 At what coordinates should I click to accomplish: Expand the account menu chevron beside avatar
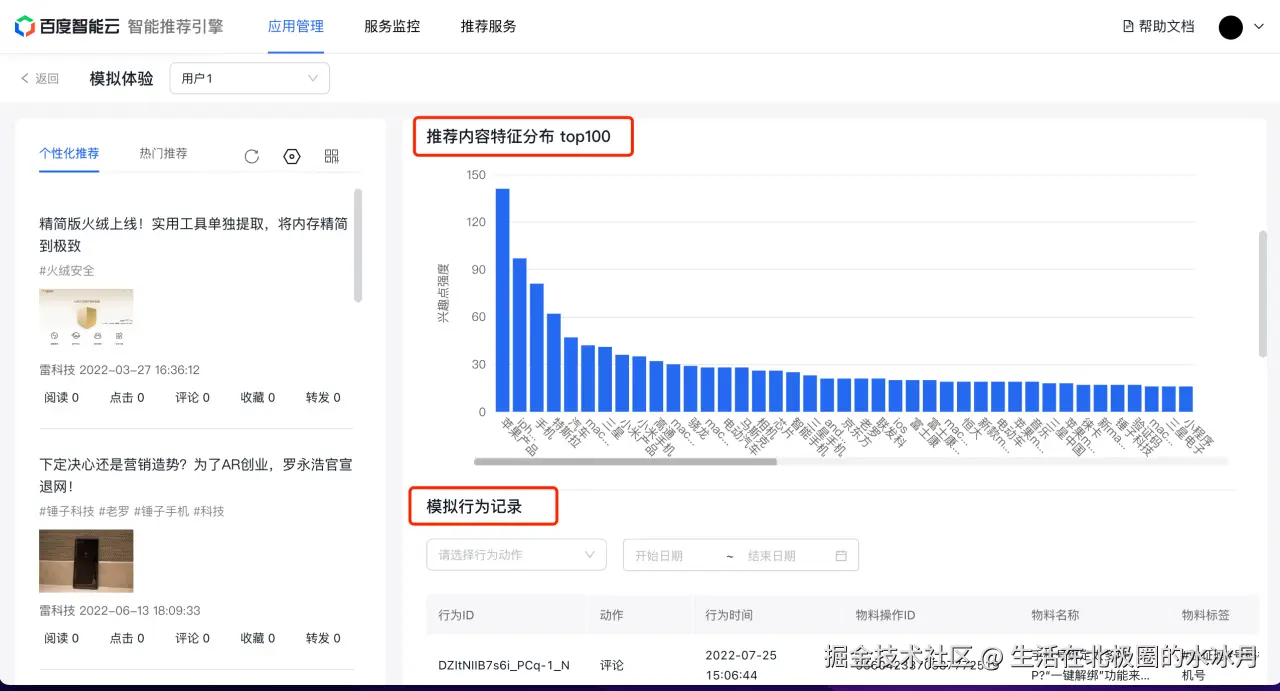pyautogui.click(x=1259, y=27)
